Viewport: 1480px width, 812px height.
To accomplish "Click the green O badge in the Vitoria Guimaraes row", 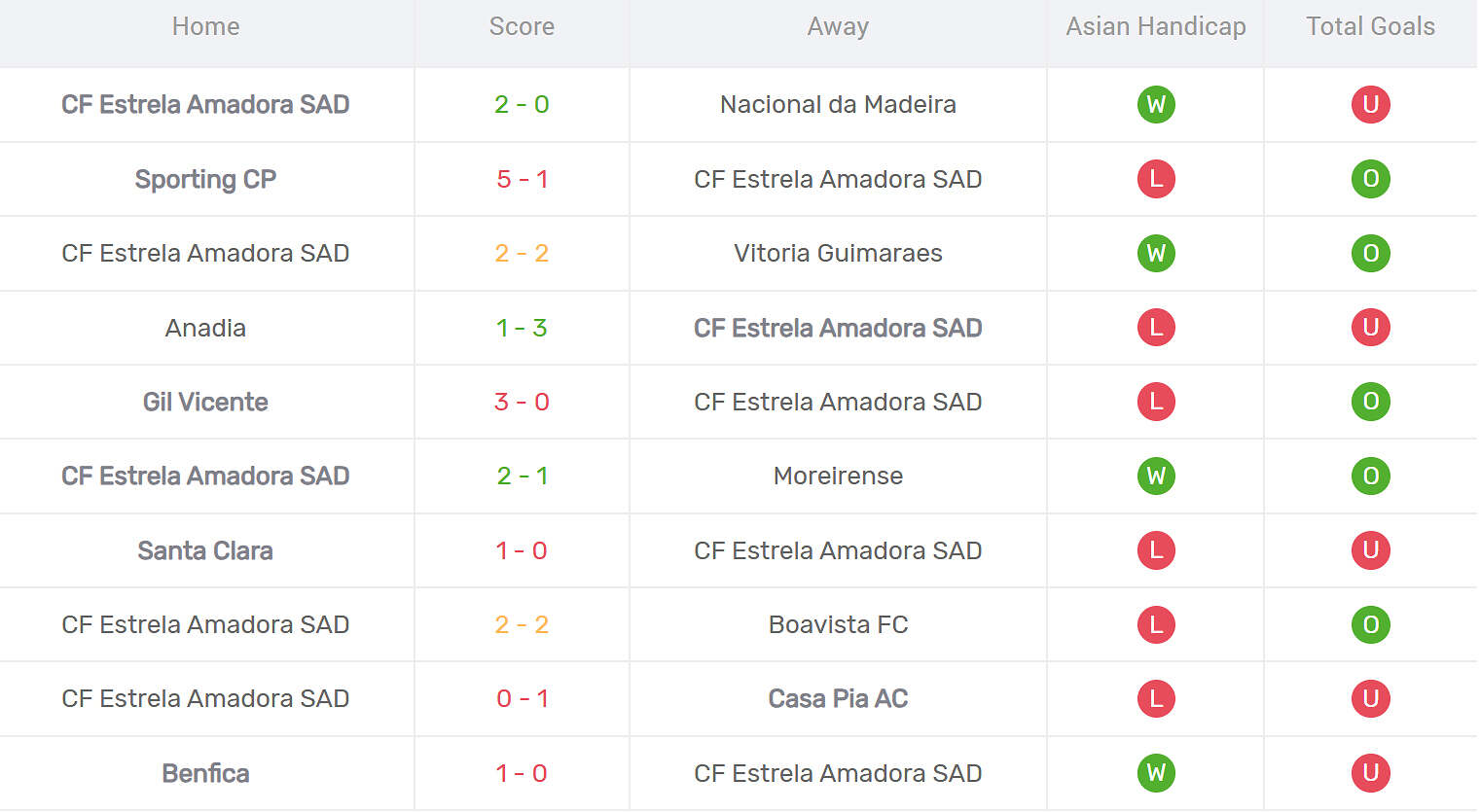I will (x=1370, y=253).
